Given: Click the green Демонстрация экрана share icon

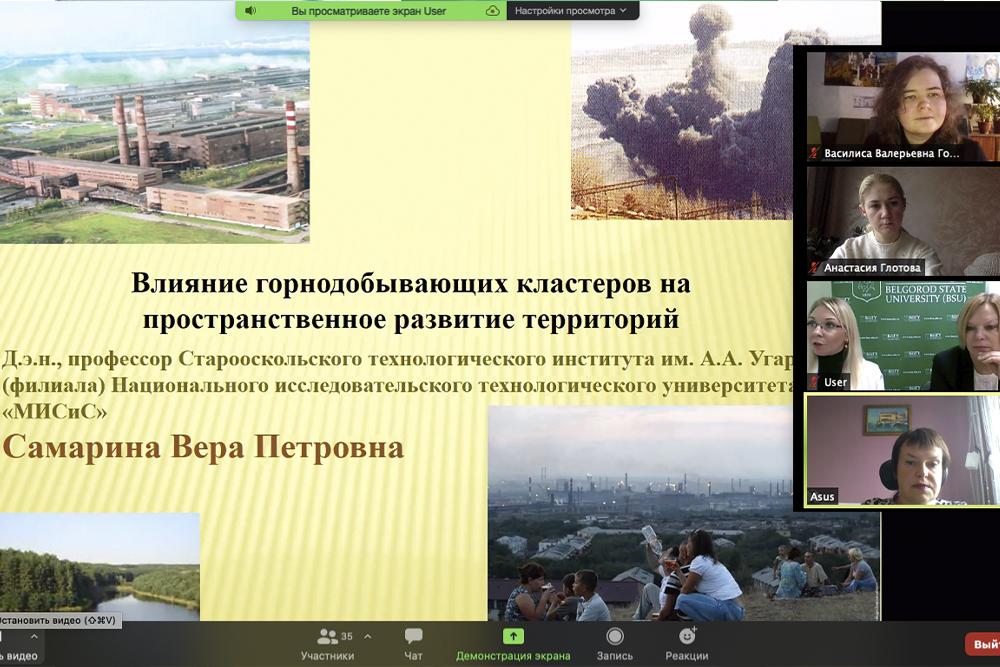Looking at the screenshot, I should click(512, 637).
